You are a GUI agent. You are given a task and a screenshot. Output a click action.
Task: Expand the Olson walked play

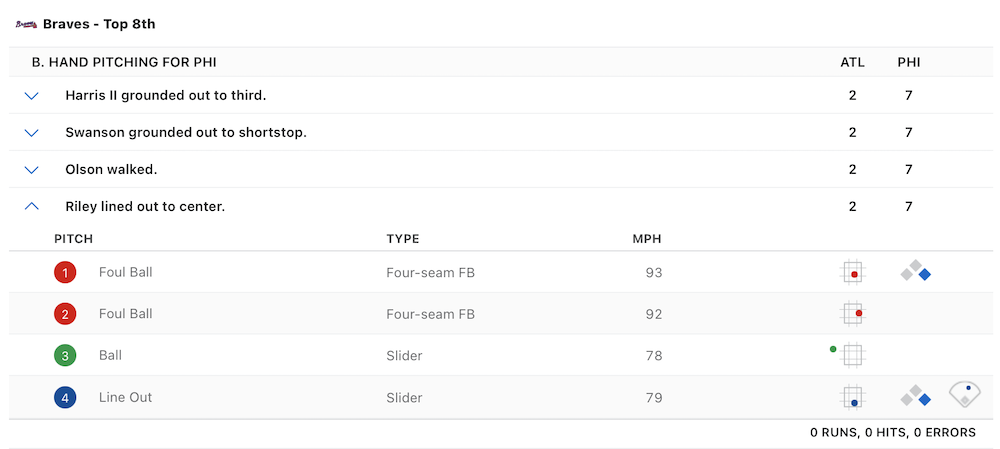pos(31,170)
